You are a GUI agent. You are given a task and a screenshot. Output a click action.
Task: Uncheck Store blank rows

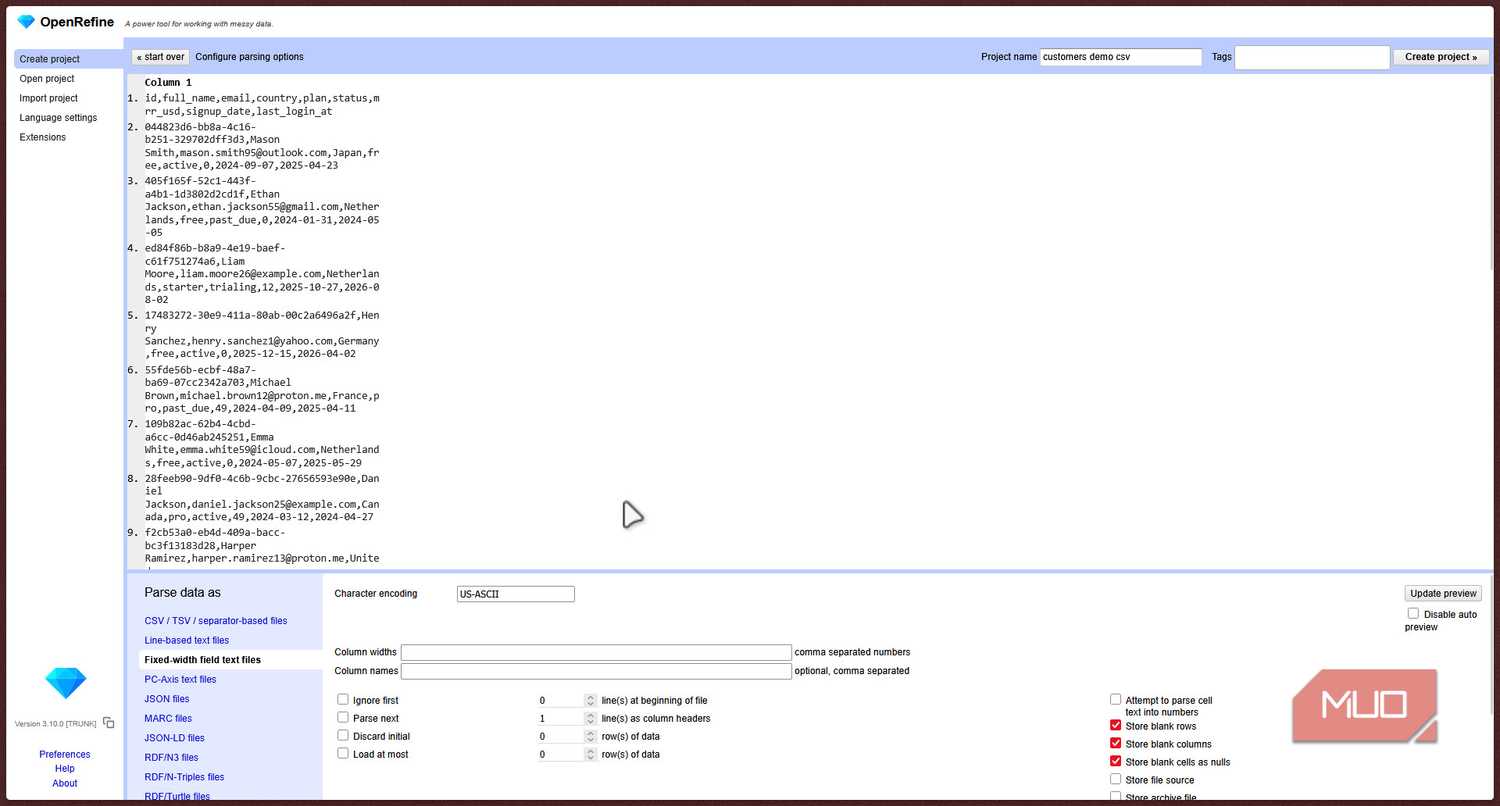(1115, 725)
